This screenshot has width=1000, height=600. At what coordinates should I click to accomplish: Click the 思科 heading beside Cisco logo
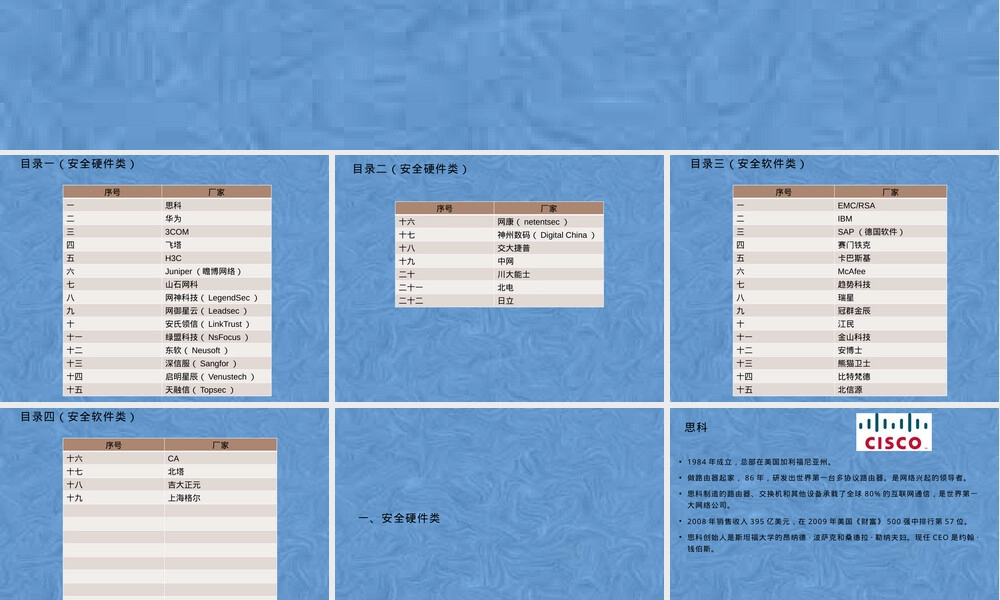click(x=696, y=427)
